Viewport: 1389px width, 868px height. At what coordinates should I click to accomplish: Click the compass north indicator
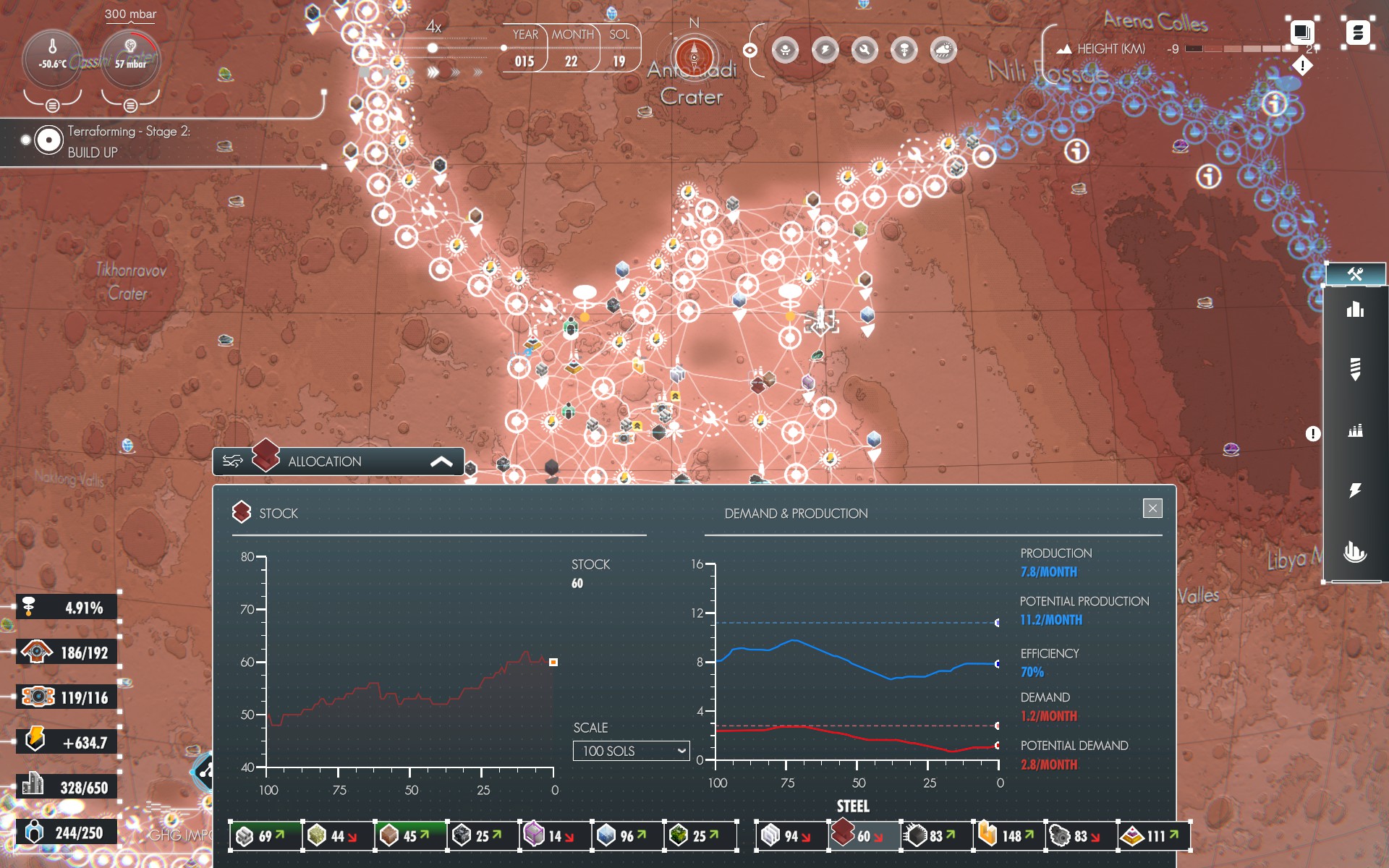click(694, 56)
